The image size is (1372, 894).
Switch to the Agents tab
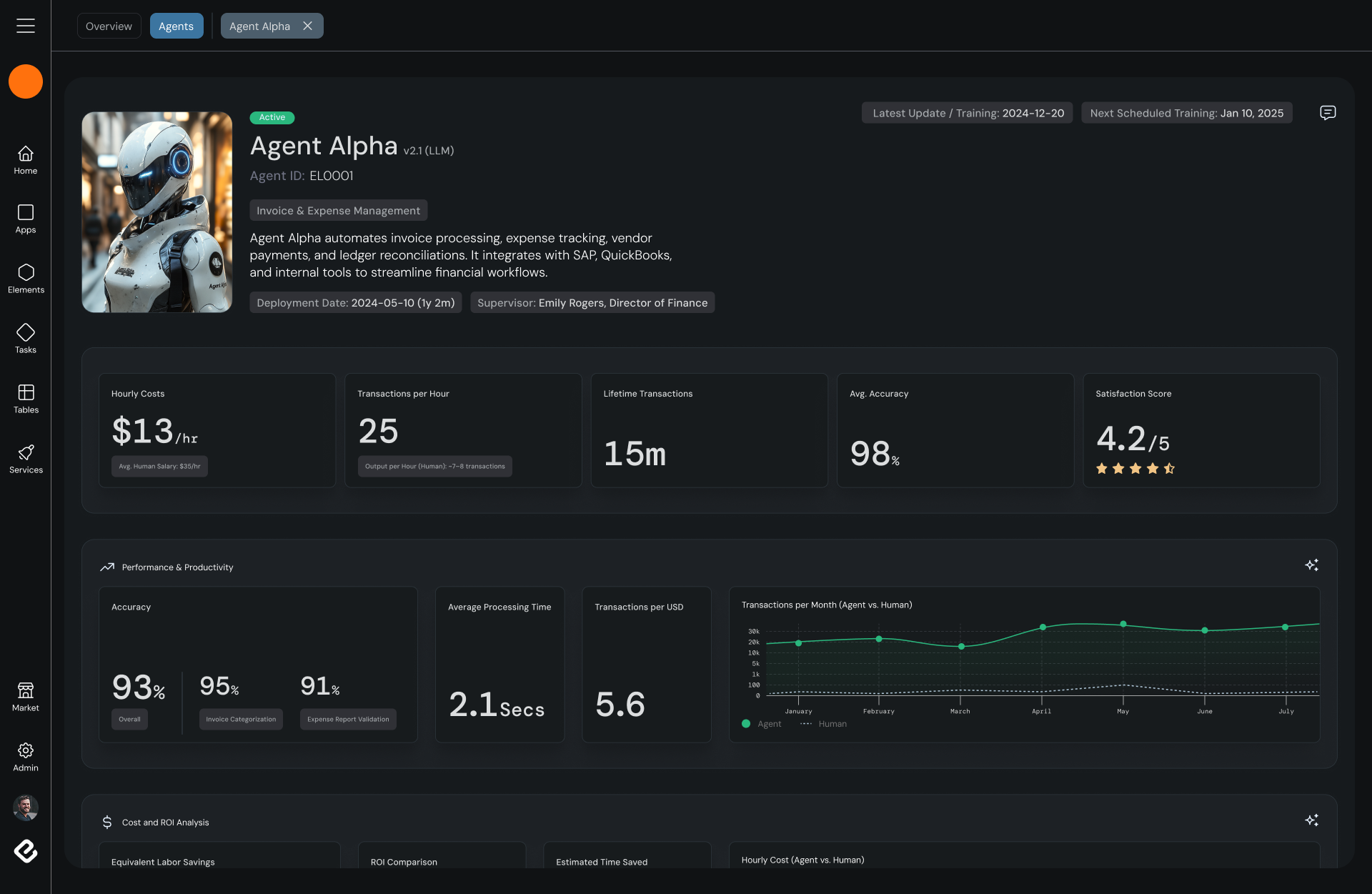click(177, 26)
